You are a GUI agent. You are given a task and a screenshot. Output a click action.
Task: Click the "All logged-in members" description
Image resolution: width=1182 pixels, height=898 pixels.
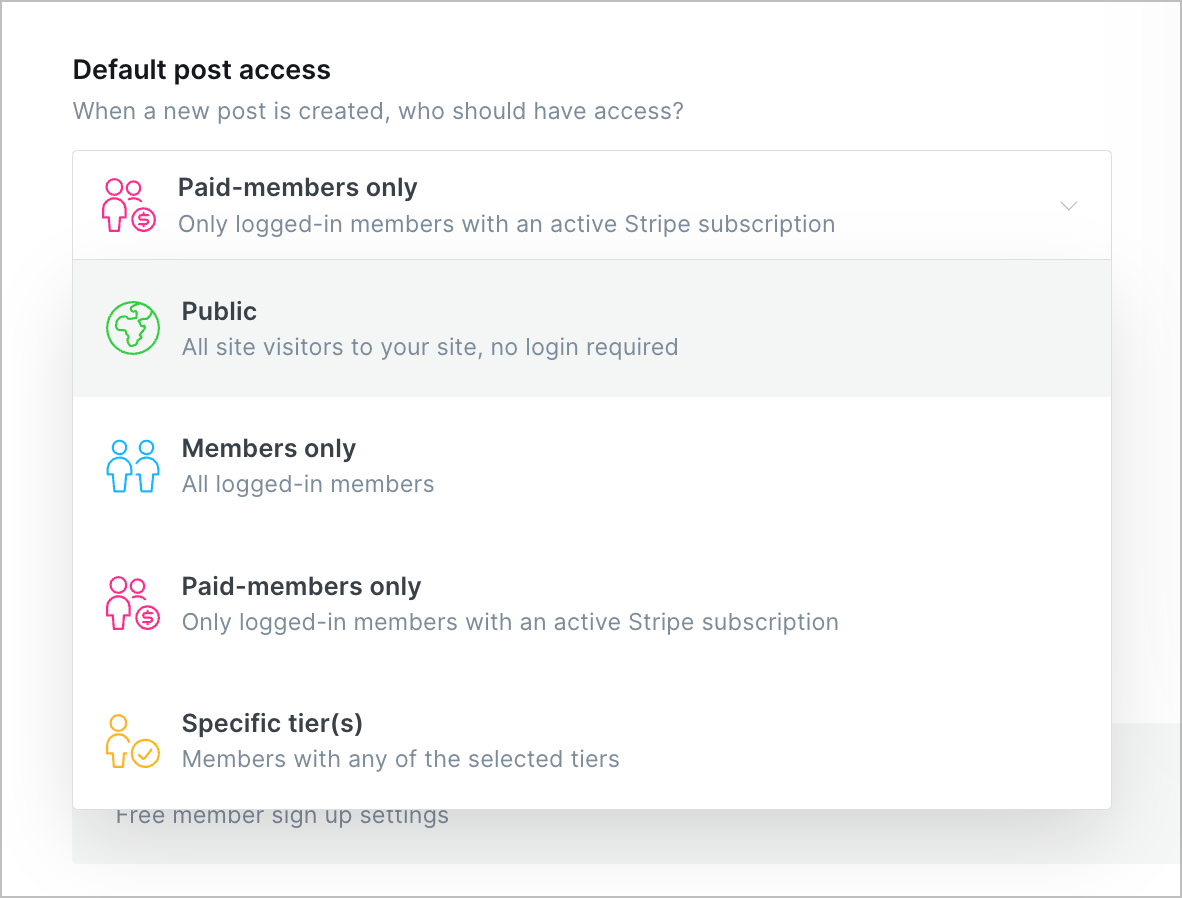[x=308, y=485]
